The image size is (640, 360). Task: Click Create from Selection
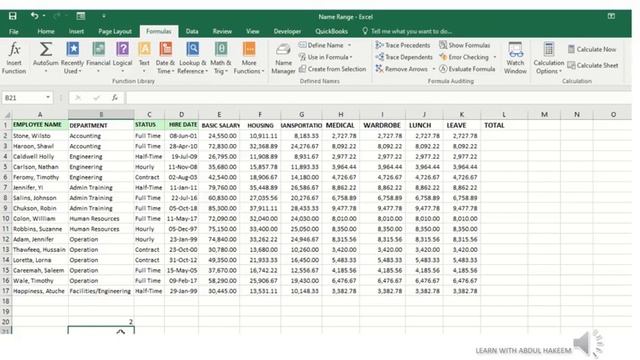[x=332, y=69]
